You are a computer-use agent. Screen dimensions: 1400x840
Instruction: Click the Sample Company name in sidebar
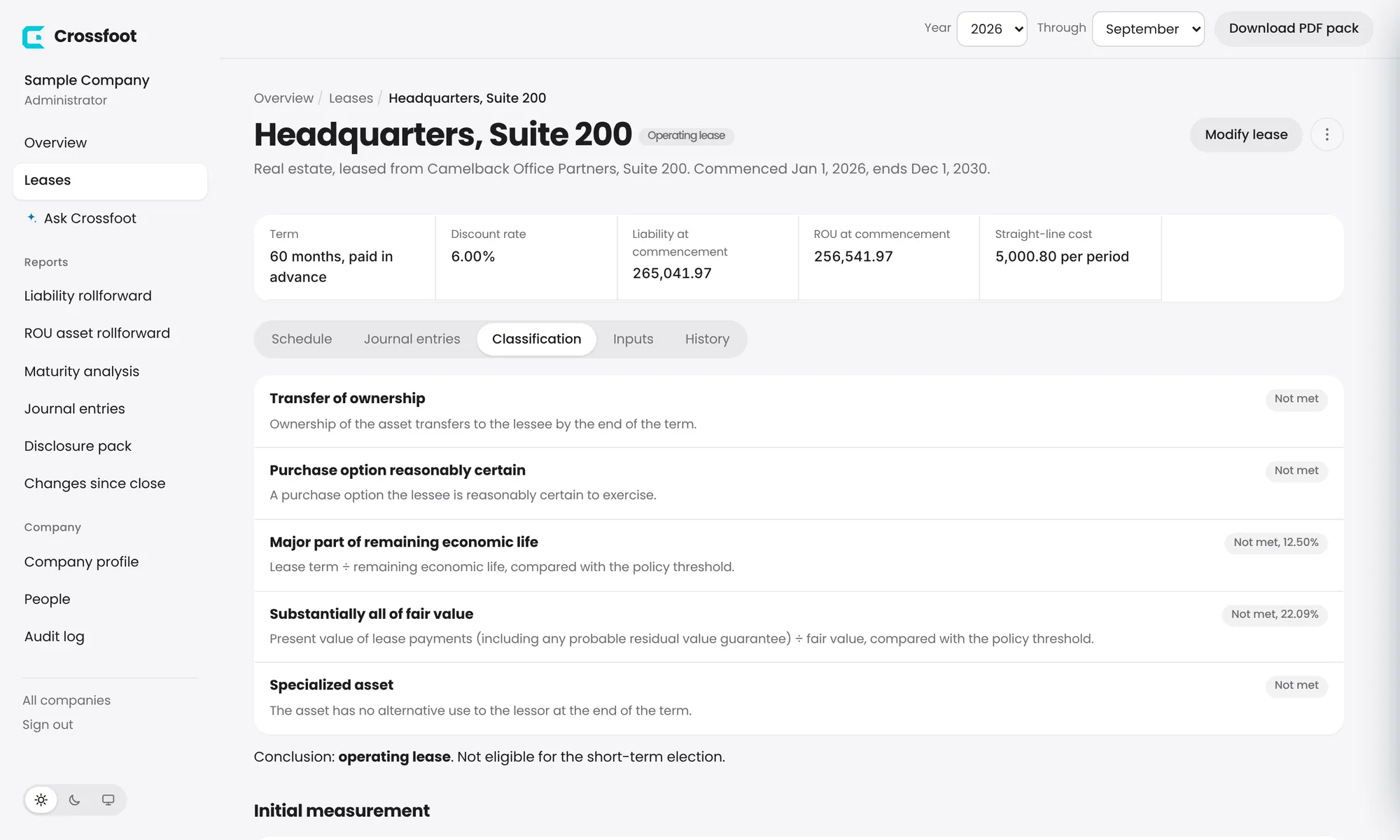pos(87,80)
